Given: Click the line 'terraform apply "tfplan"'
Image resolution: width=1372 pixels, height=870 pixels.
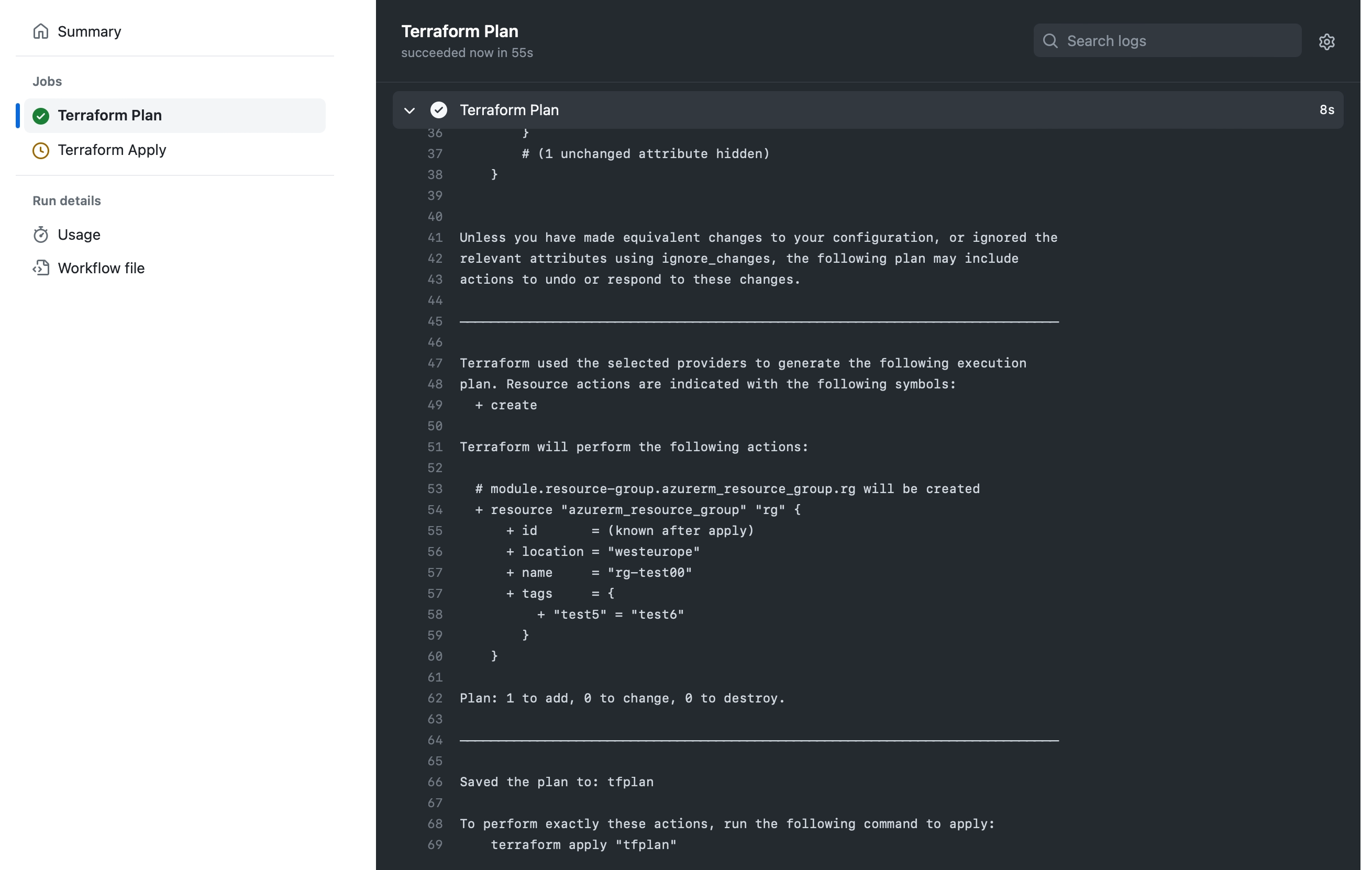Looking at the screenshot, I should pos(583,845).
